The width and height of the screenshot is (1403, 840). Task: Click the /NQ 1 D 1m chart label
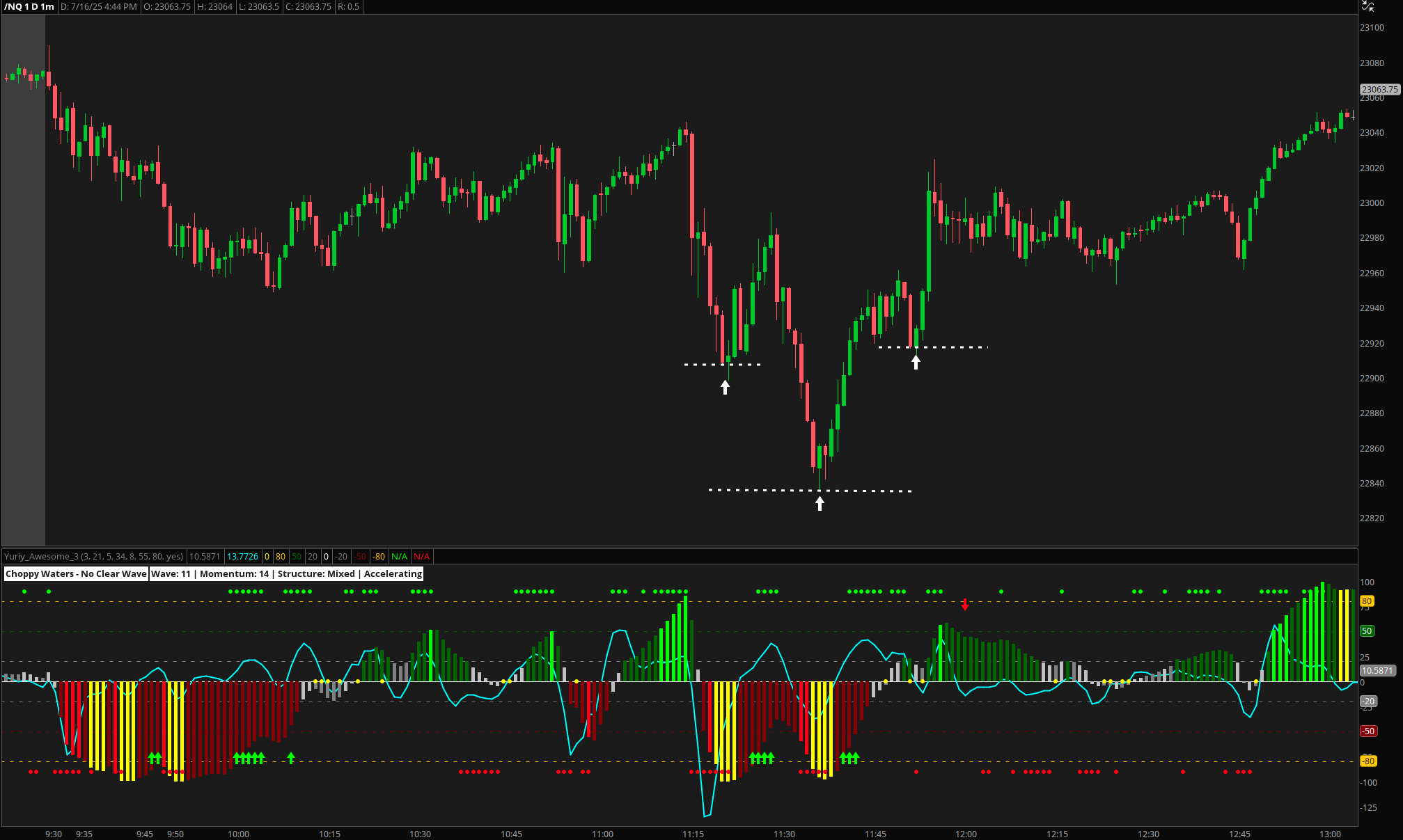tap(29, 6)
